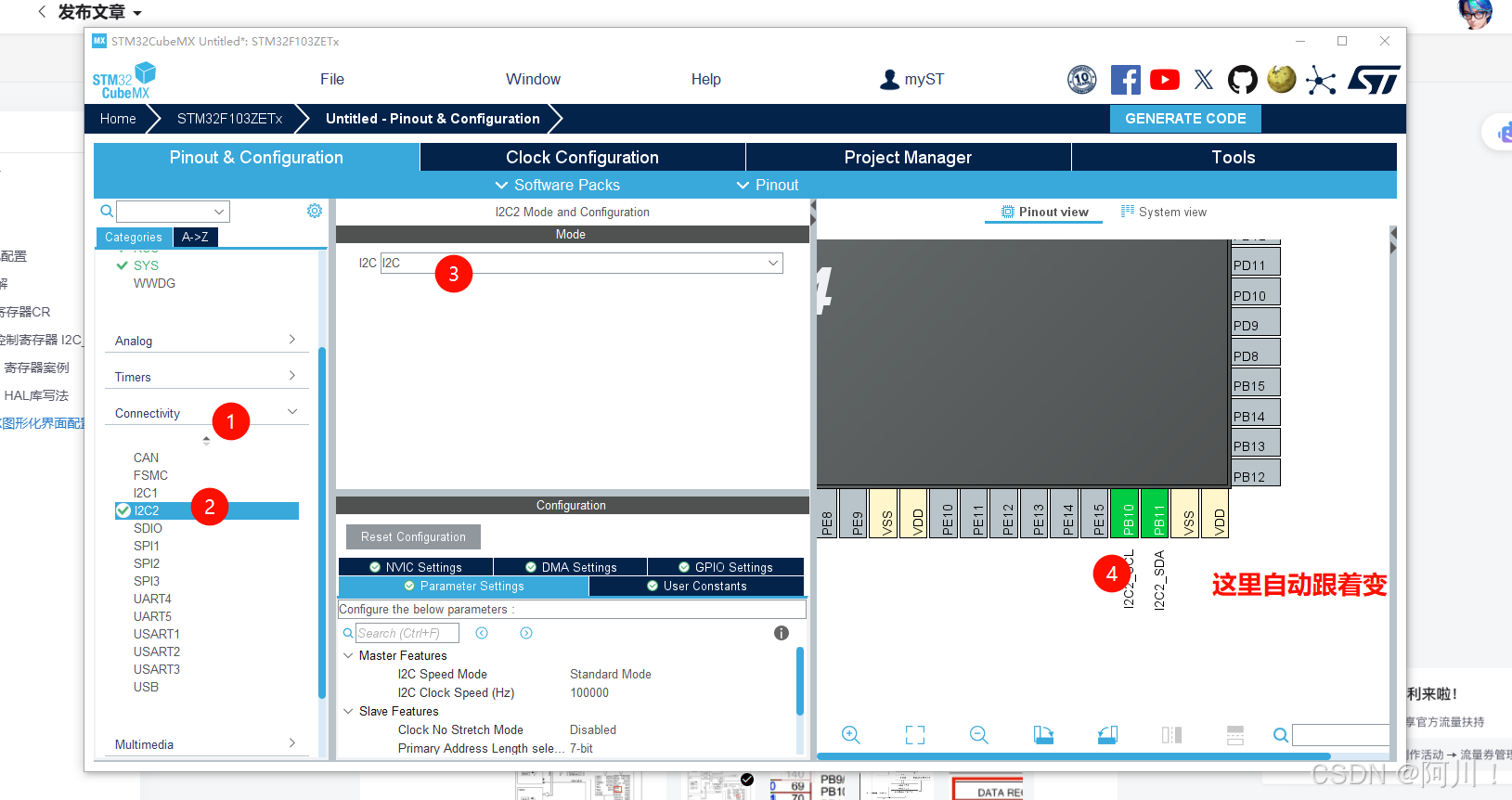This screenshot has width=1512, height=800.
Task: Switch to the Project Manager tab
Action: (908, 157)
